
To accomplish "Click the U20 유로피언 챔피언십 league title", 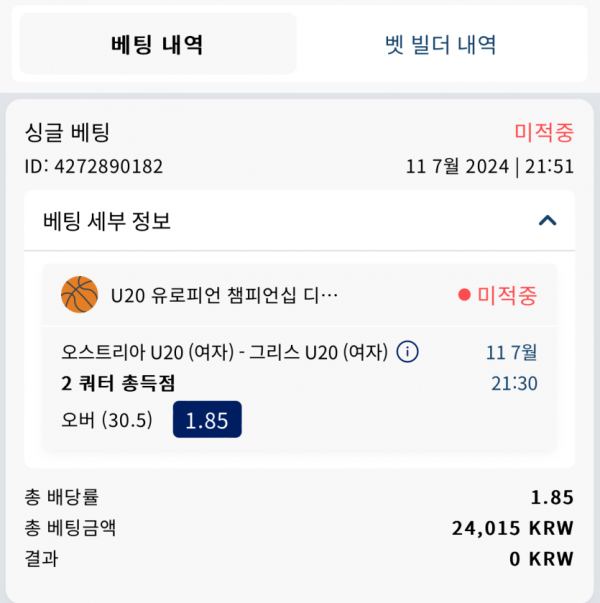I will [x=225, y=295].
